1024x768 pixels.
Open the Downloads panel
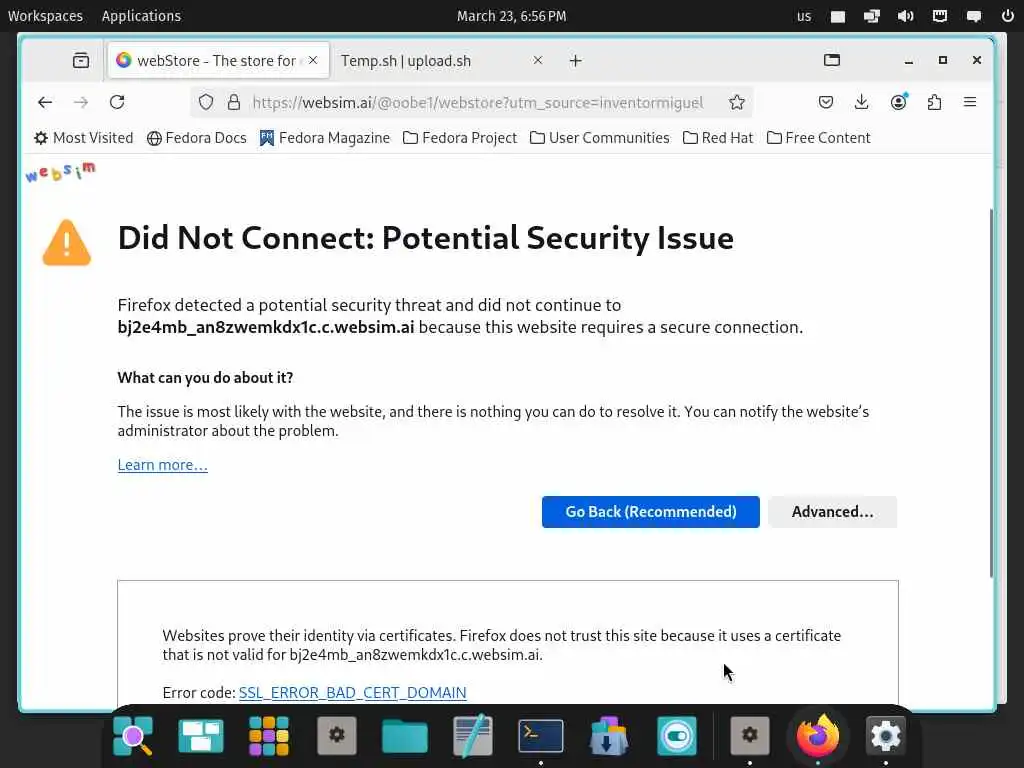pyautogui.click(x=862, y=102)
